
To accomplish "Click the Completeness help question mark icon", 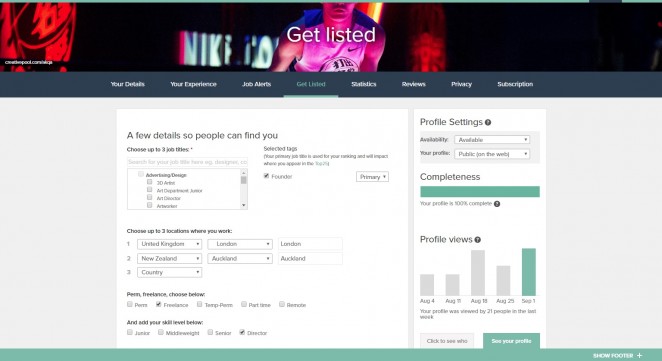I will tap(497, 204).
